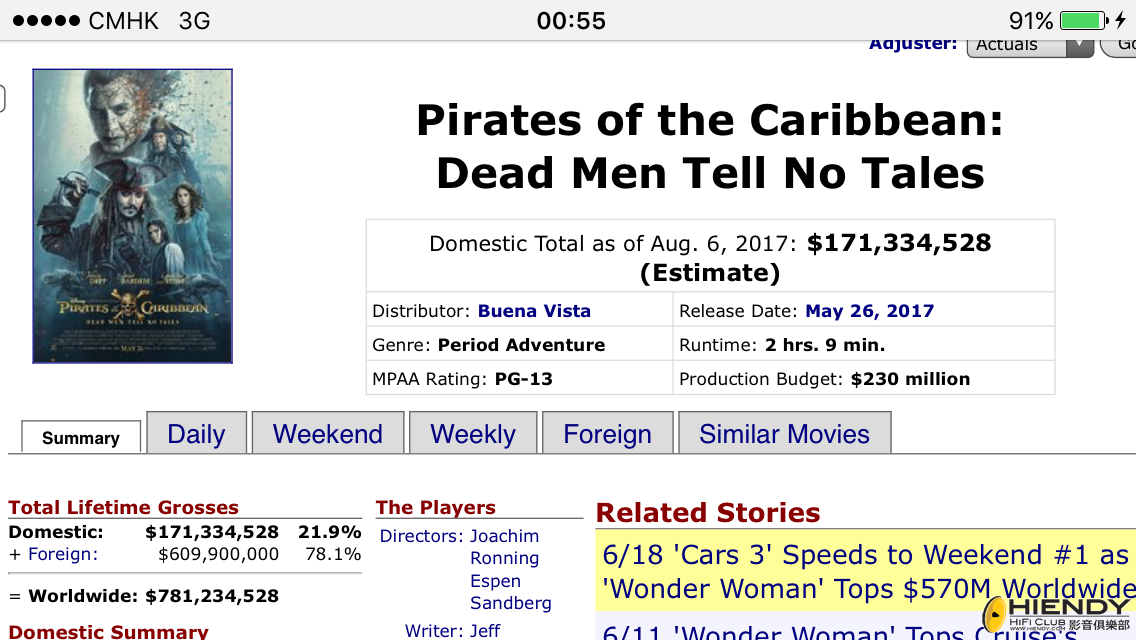Open the Foreign grosses link
This screenshot has height=640, width=1136.
point(62,554)
